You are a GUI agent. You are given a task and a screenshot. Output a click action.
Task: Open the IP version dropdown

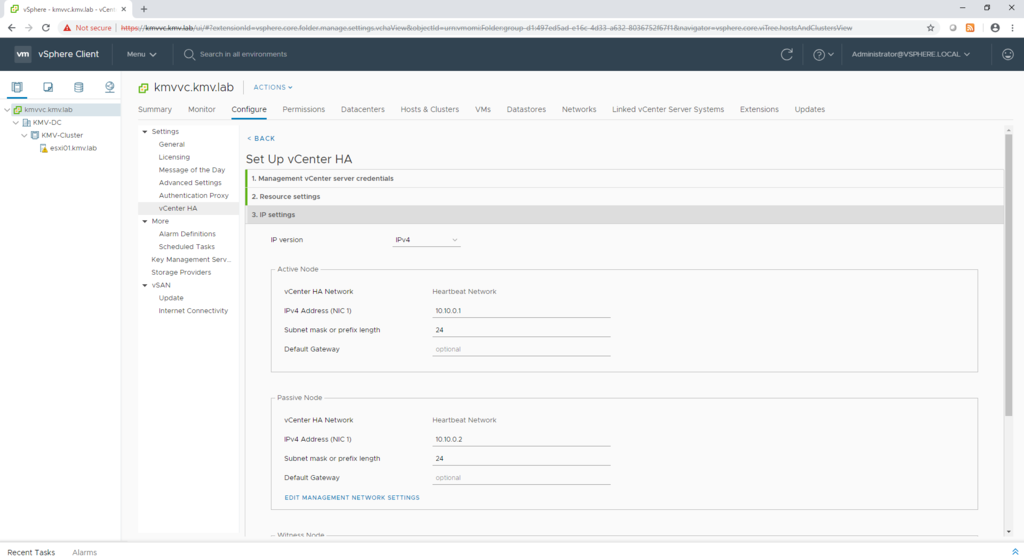(x=426, y=240)
